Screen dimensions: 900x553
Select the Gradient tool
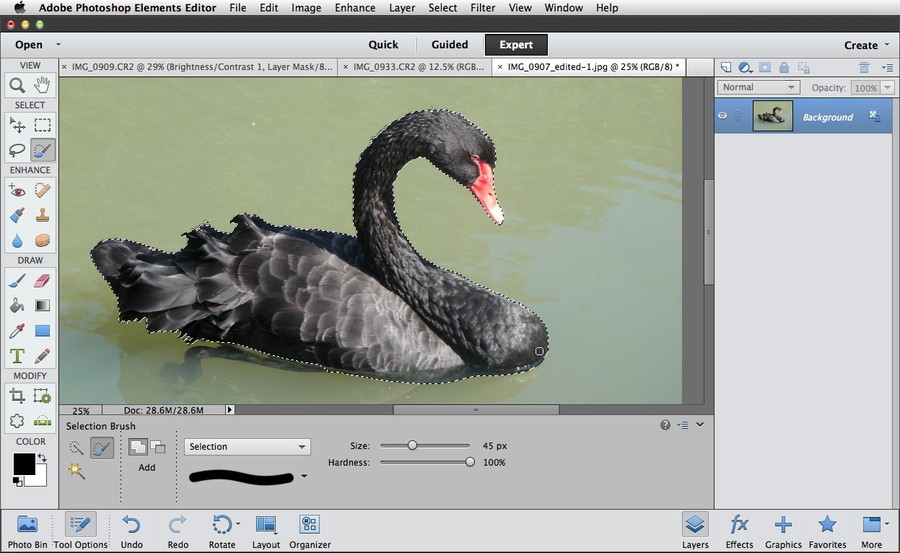42,305
